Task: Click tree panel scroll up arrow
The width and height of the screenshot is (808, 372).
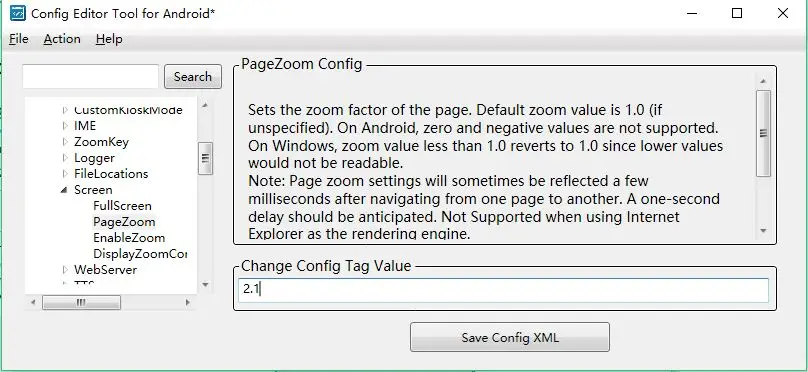Action: coord(205,105)
